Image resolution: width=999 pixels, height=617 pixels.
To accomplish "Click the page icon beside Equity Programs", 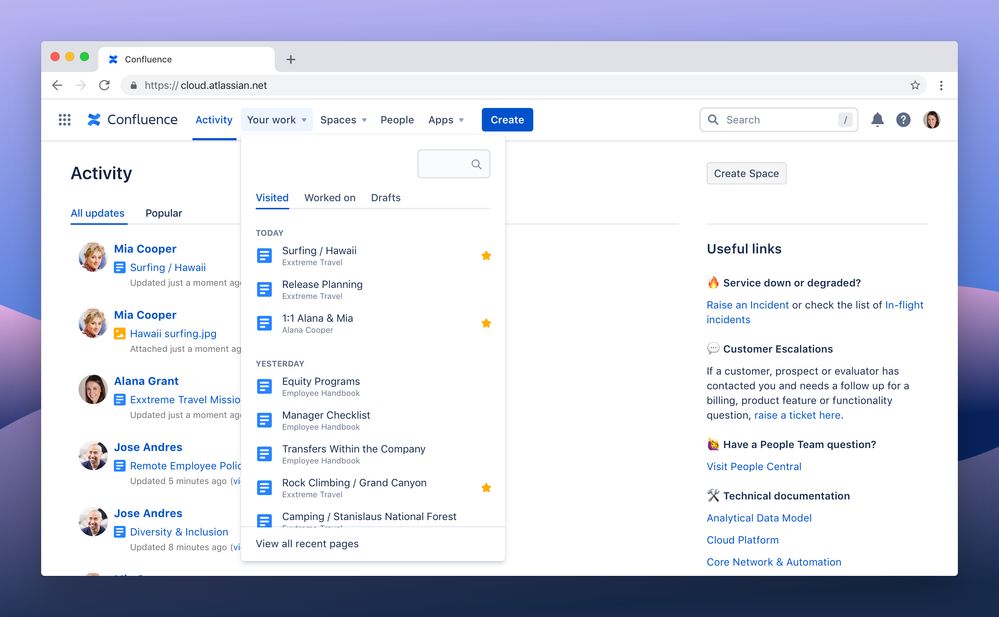I will (x=264, y=386).
